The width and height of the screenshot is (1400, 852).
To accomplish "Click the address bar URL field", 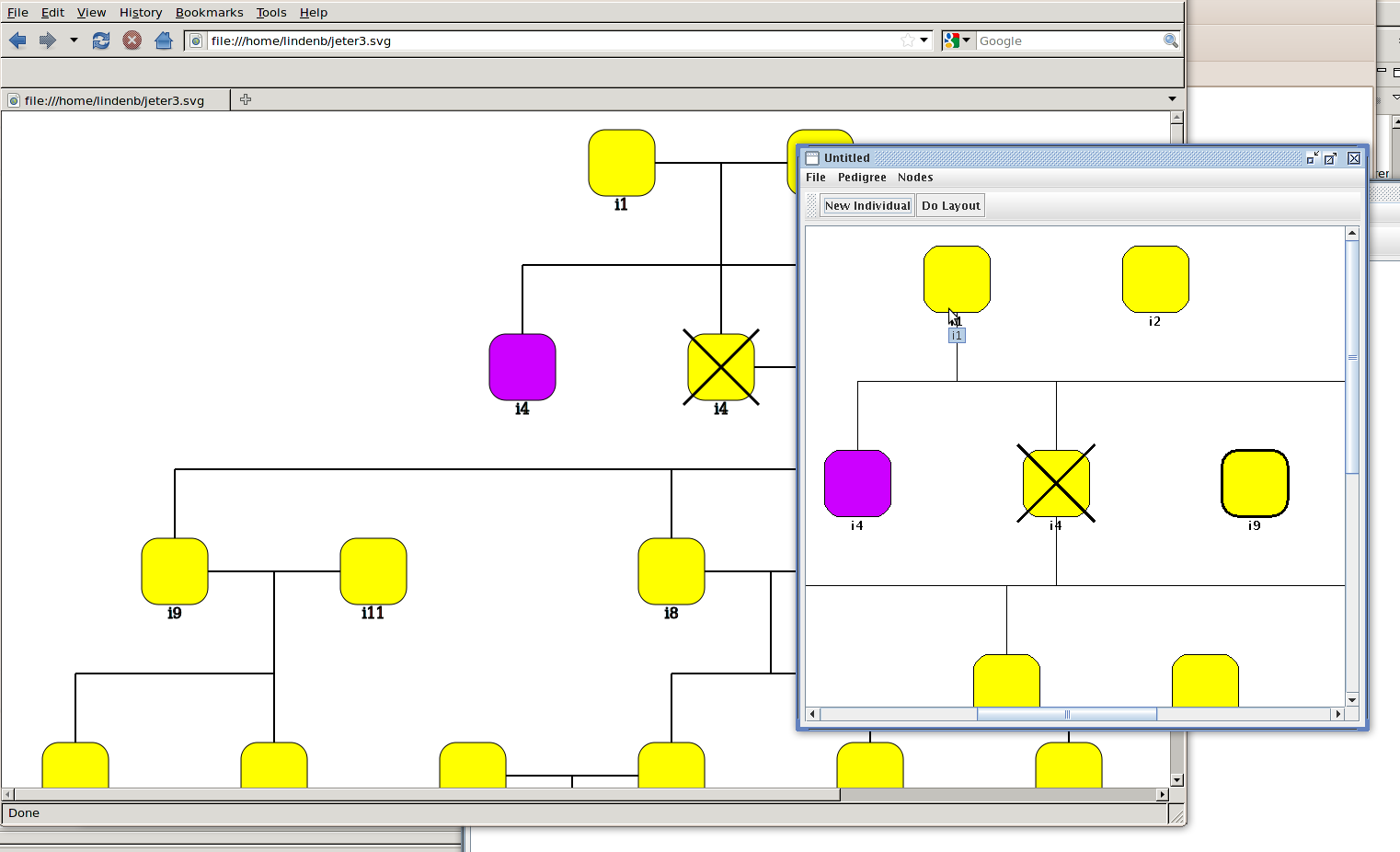I will [552, 40].
